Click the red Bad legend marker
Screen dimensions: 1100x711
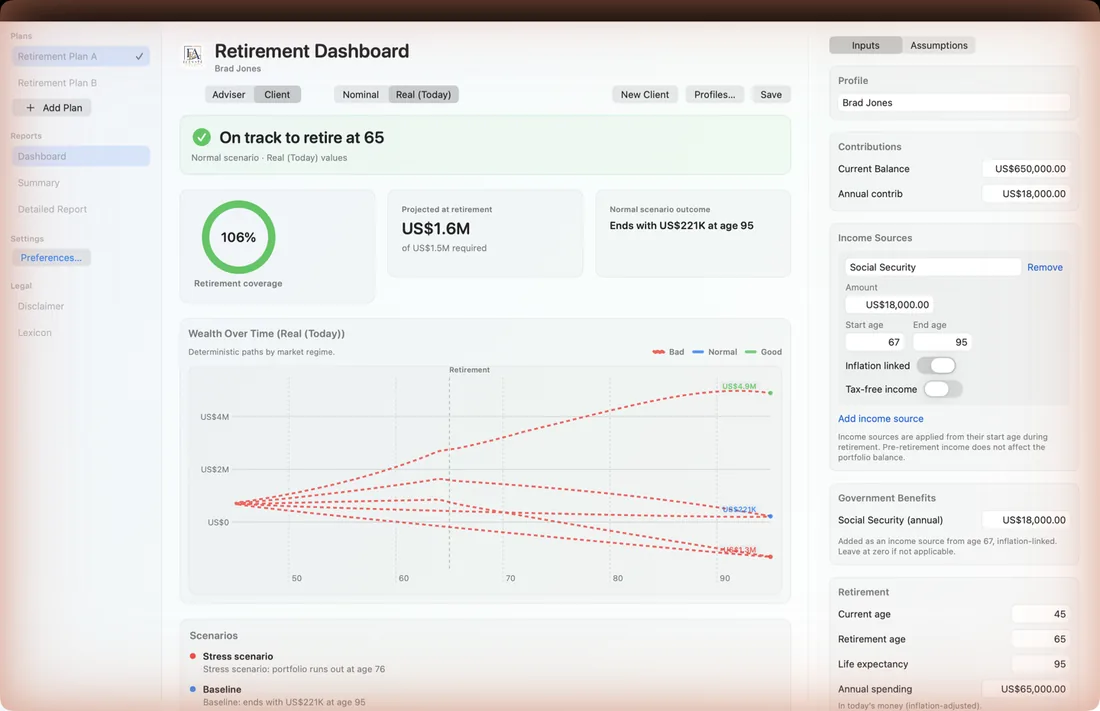[x=658, y=352]
